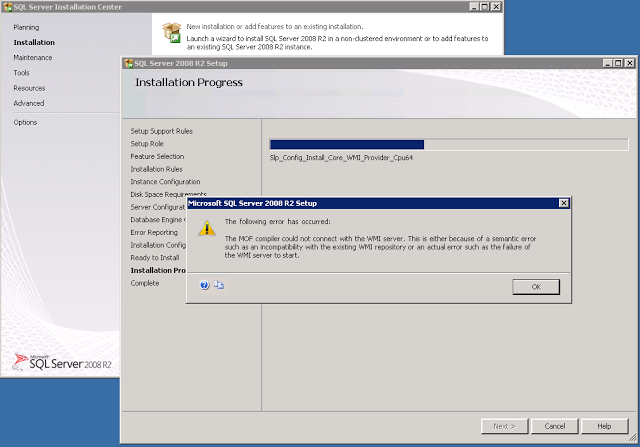Image resolution: width=640 pixels, height=447 pixels.
Task: Select Complete step
Action: (x=145, y=283)
